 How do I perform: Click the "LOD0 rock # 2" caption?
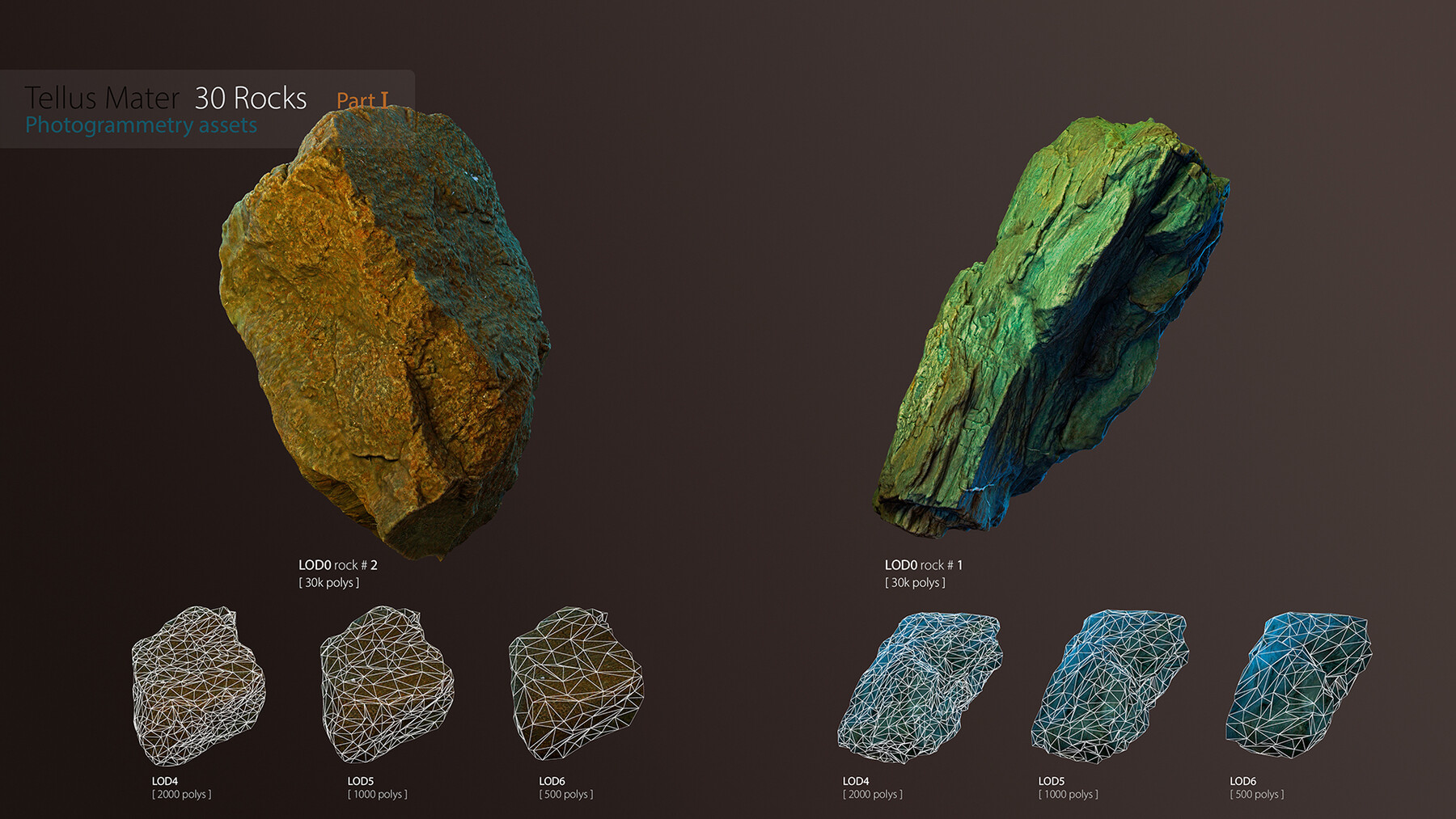[x=338, y=565]
